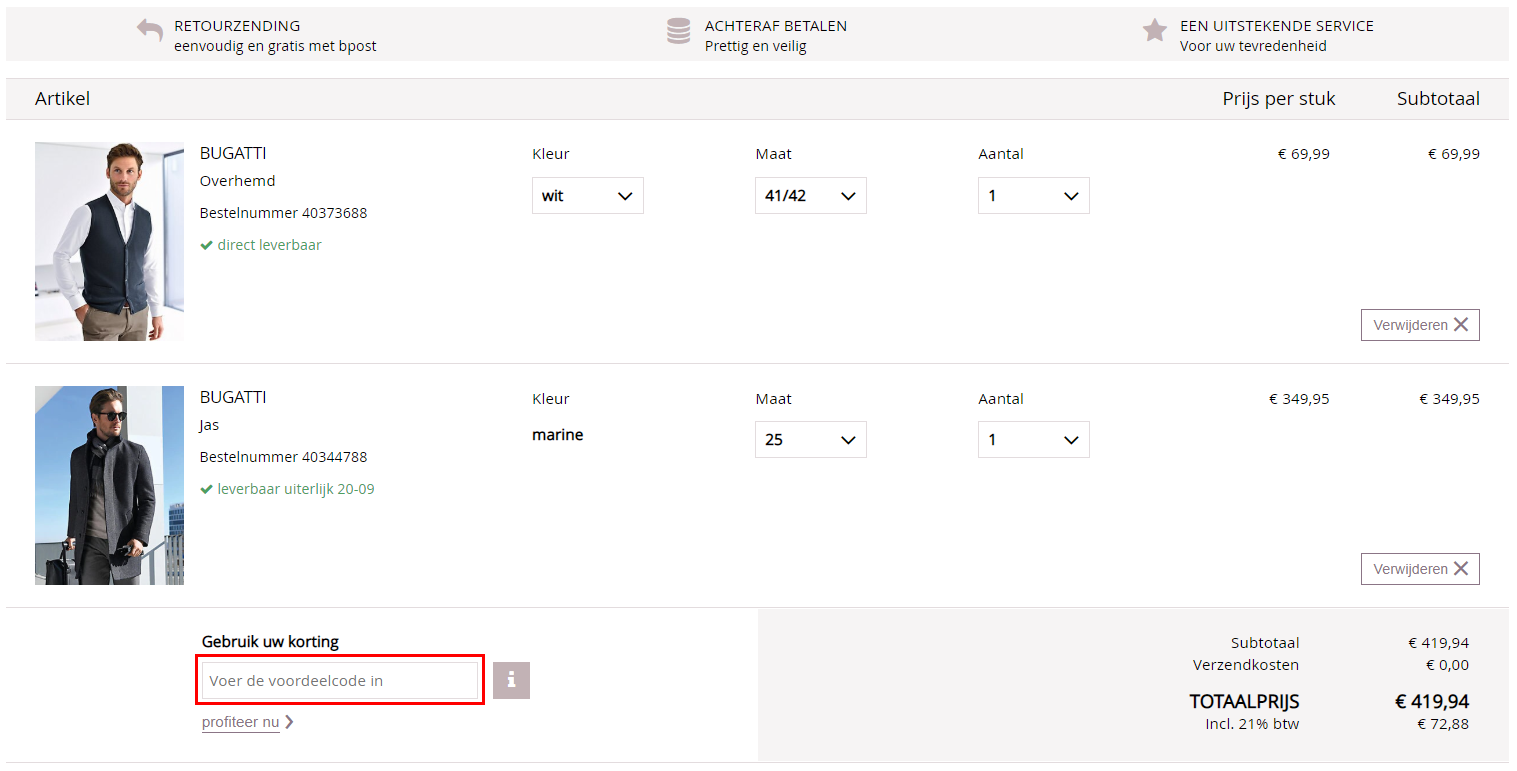This screenshot has height=771, width=1517.
Task: Click the 'Gebruik uw korting' label
Action: pyautogui.click(x=270, y=642)
